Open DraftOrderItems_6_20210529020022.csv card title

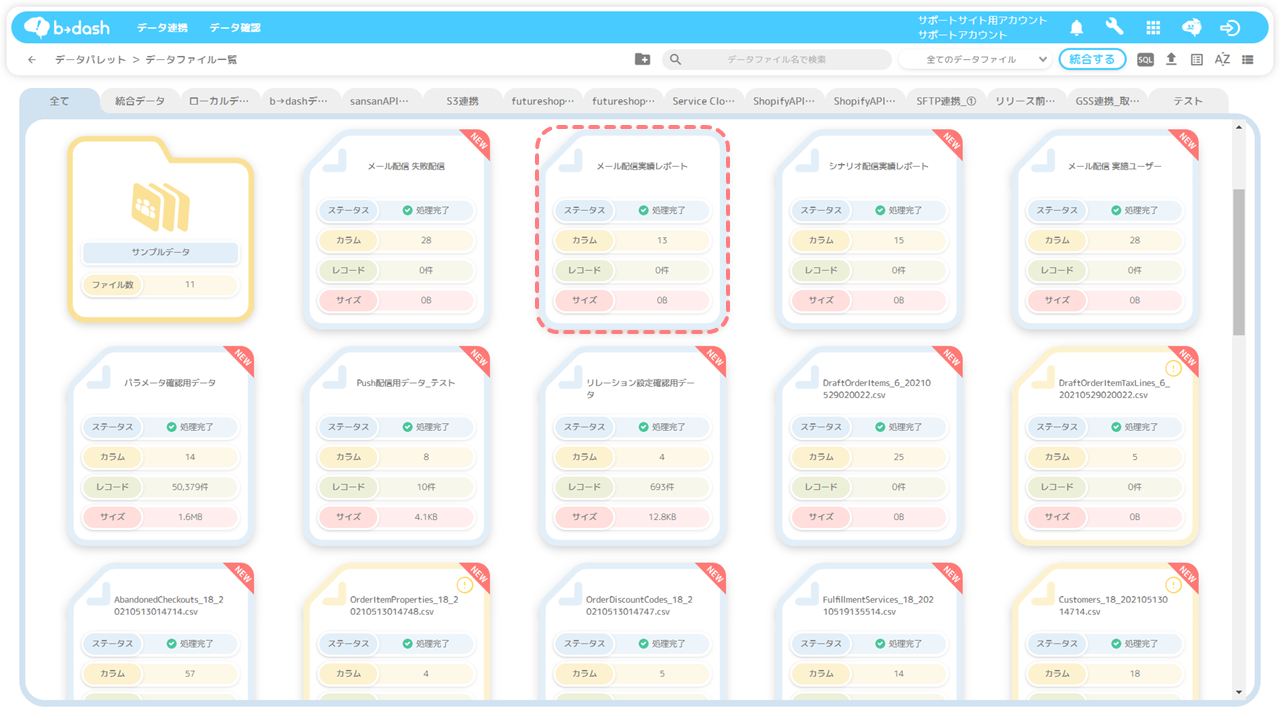pos(876,389)
